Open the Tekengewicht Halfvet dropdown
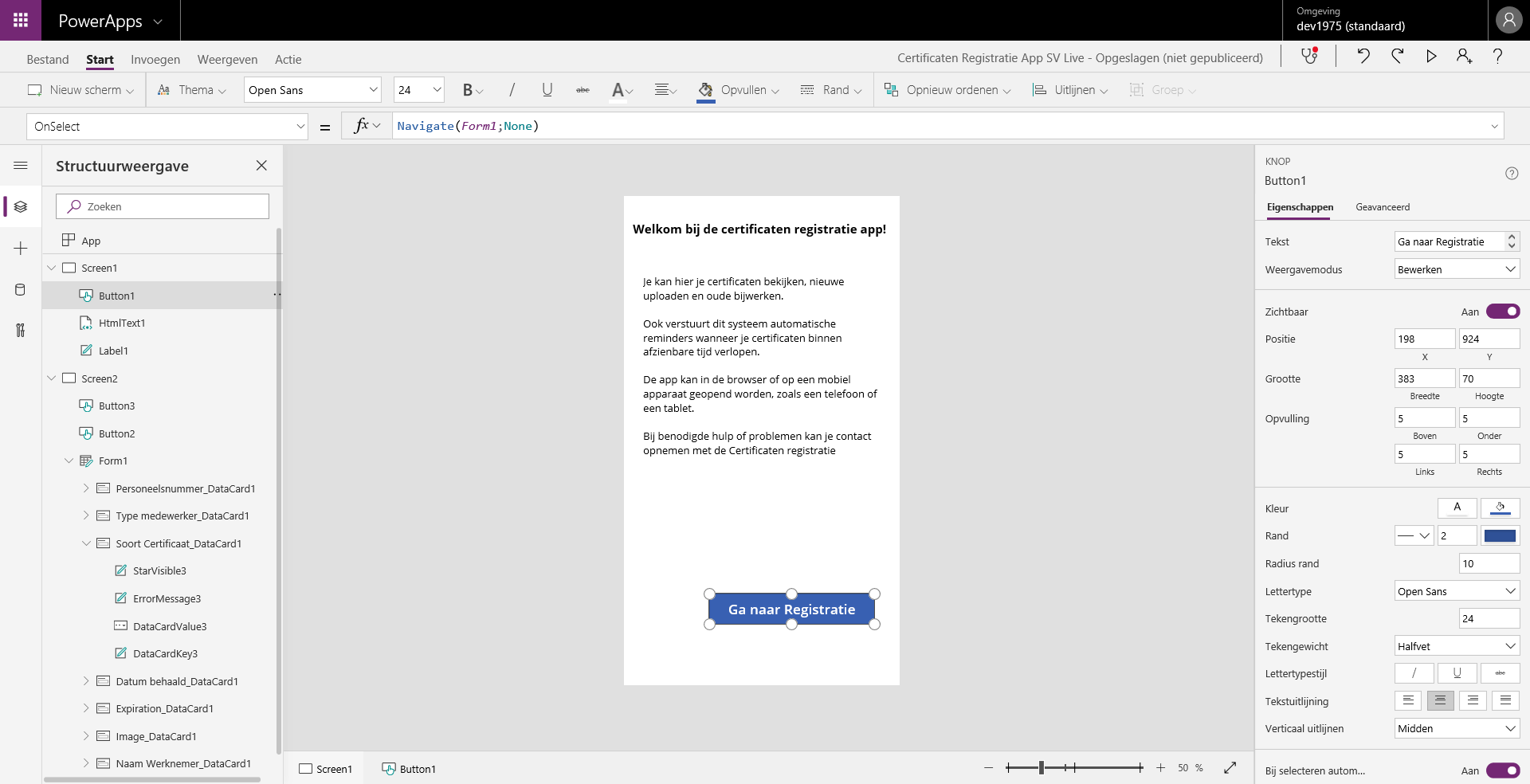Screen dimensions: 1530x784 click(1457, 646)
